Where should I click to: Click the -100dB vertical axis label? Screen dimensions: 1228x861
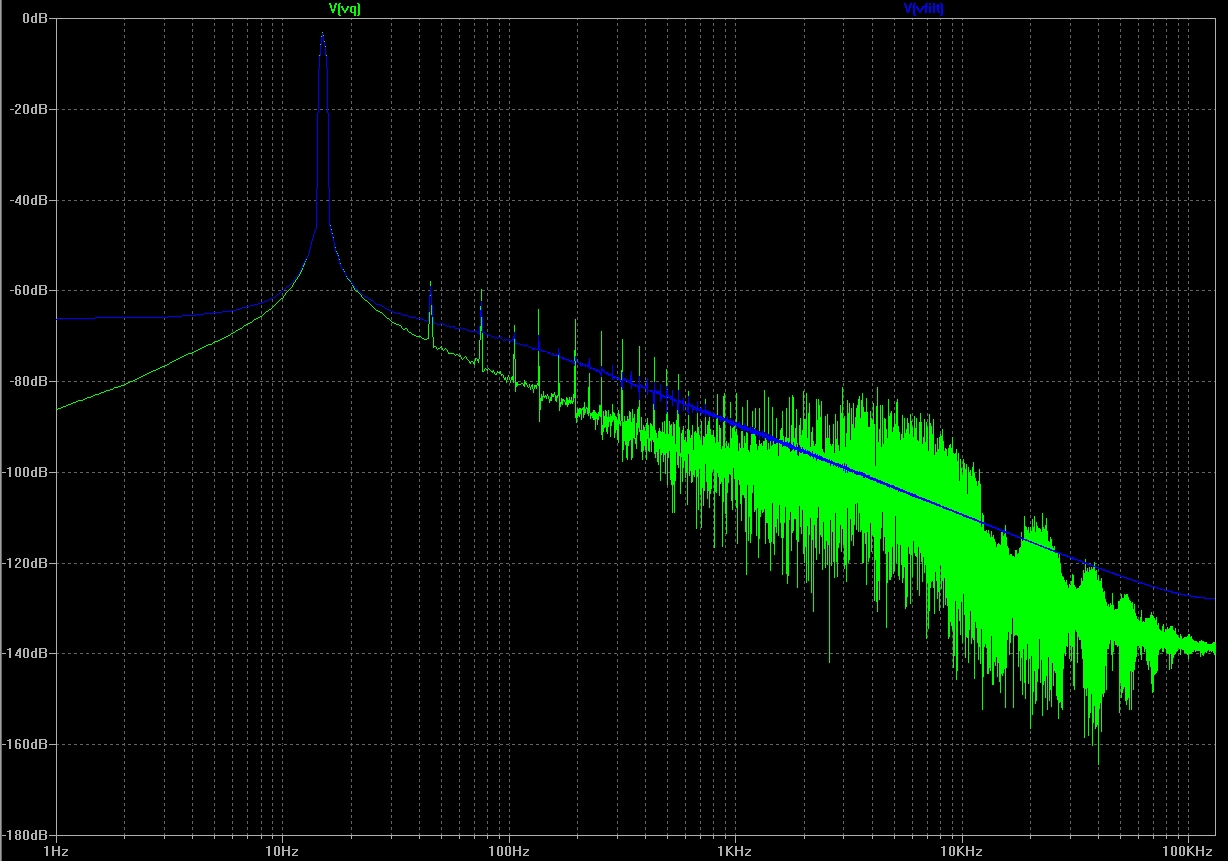(26, 472)
